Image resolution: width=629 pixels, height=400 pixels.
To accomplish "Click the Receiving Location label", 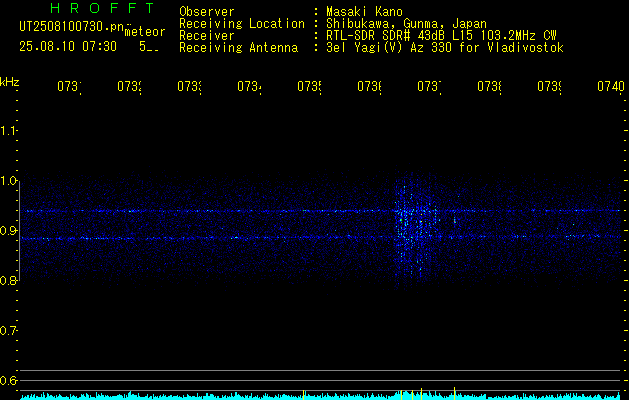I will click(242, 24).
